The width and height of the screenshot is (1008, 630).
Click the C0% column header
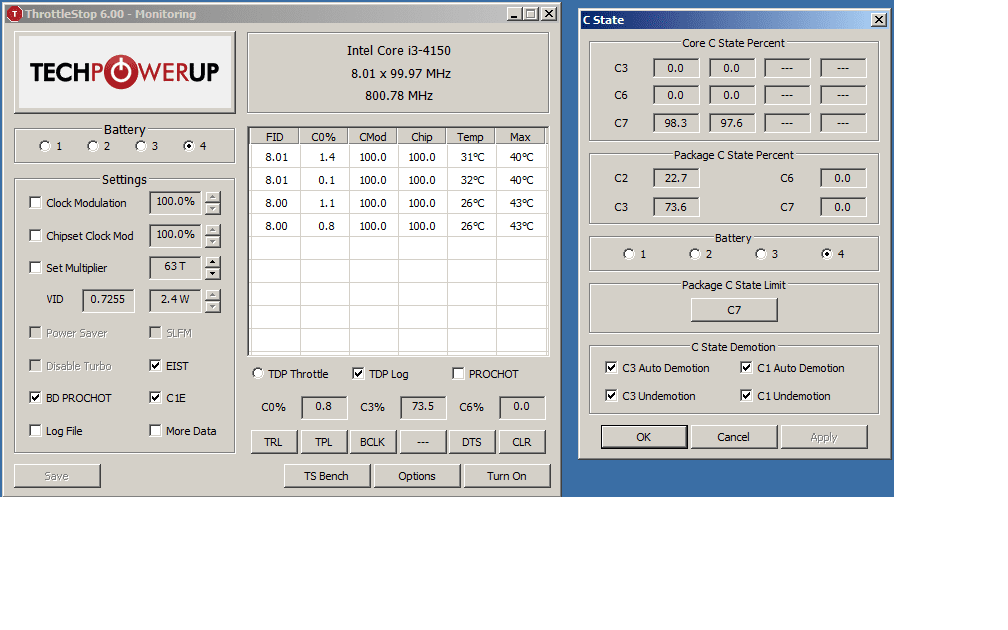tap(324, 136)
